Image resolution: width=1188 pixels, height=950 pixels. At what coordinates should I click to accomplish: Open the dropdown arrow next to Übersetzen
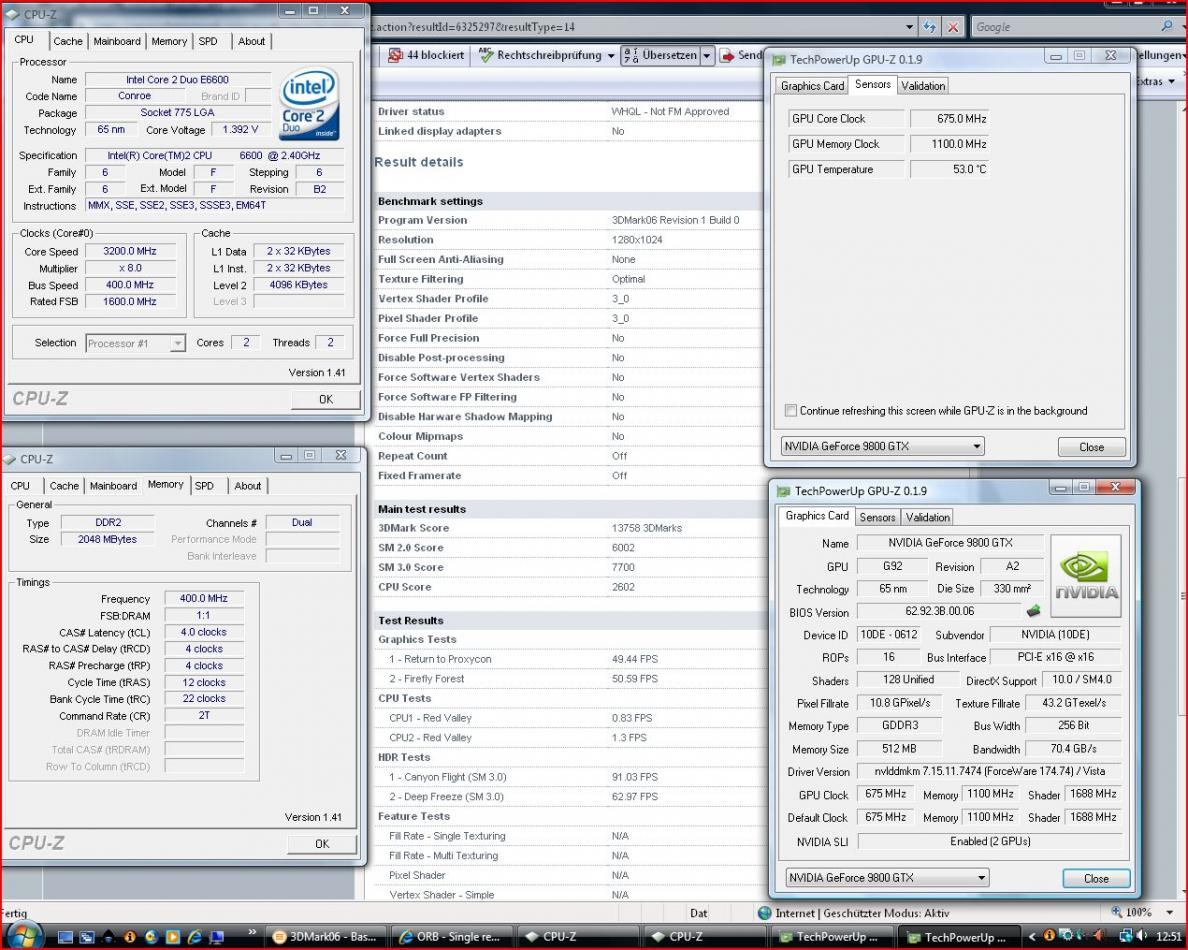point(707,55)
